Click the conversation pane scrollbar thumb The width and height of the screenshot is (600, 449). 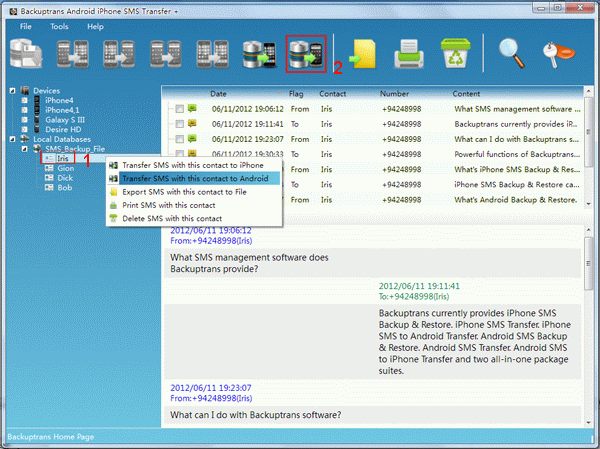589,263
